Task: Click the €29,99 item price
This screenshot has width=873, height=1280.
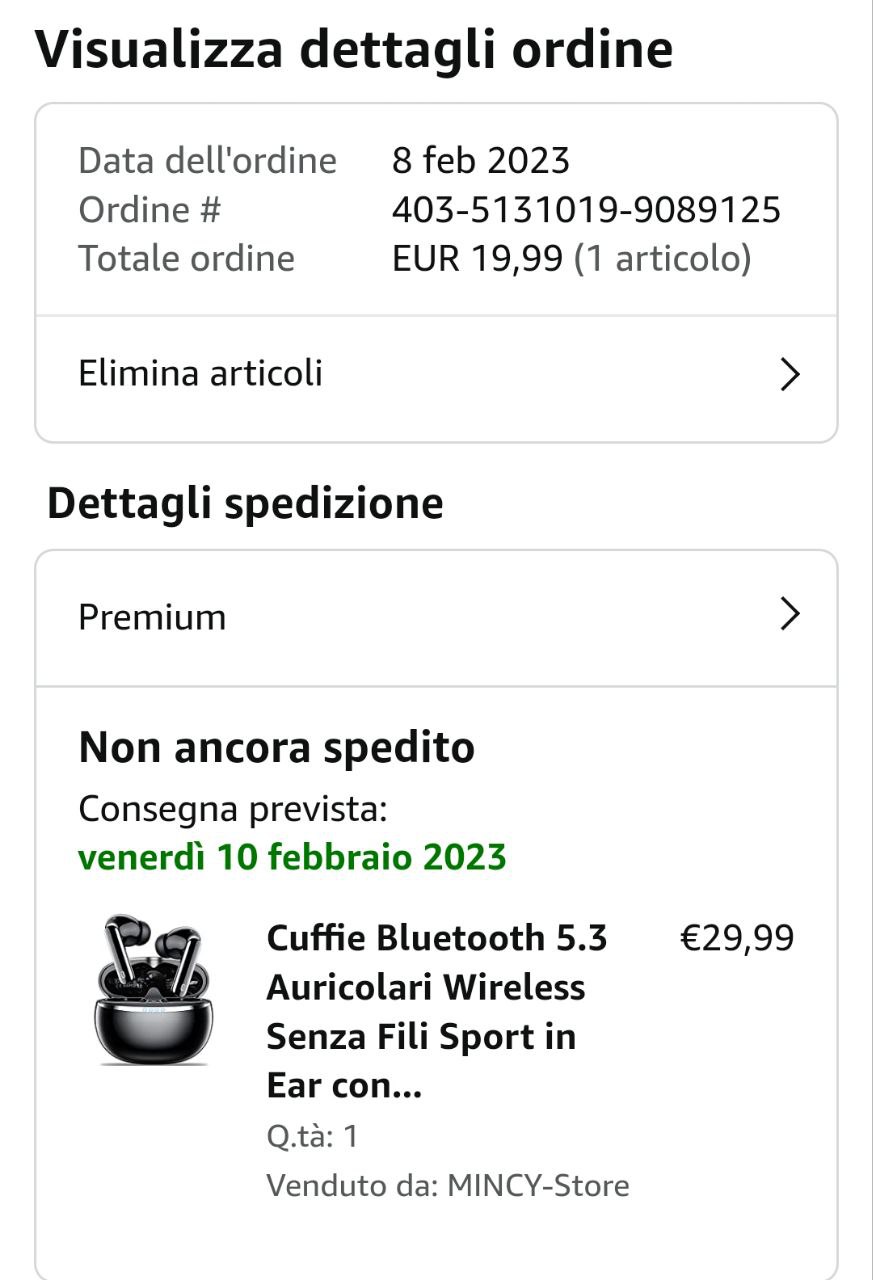Action: (737, 938)
